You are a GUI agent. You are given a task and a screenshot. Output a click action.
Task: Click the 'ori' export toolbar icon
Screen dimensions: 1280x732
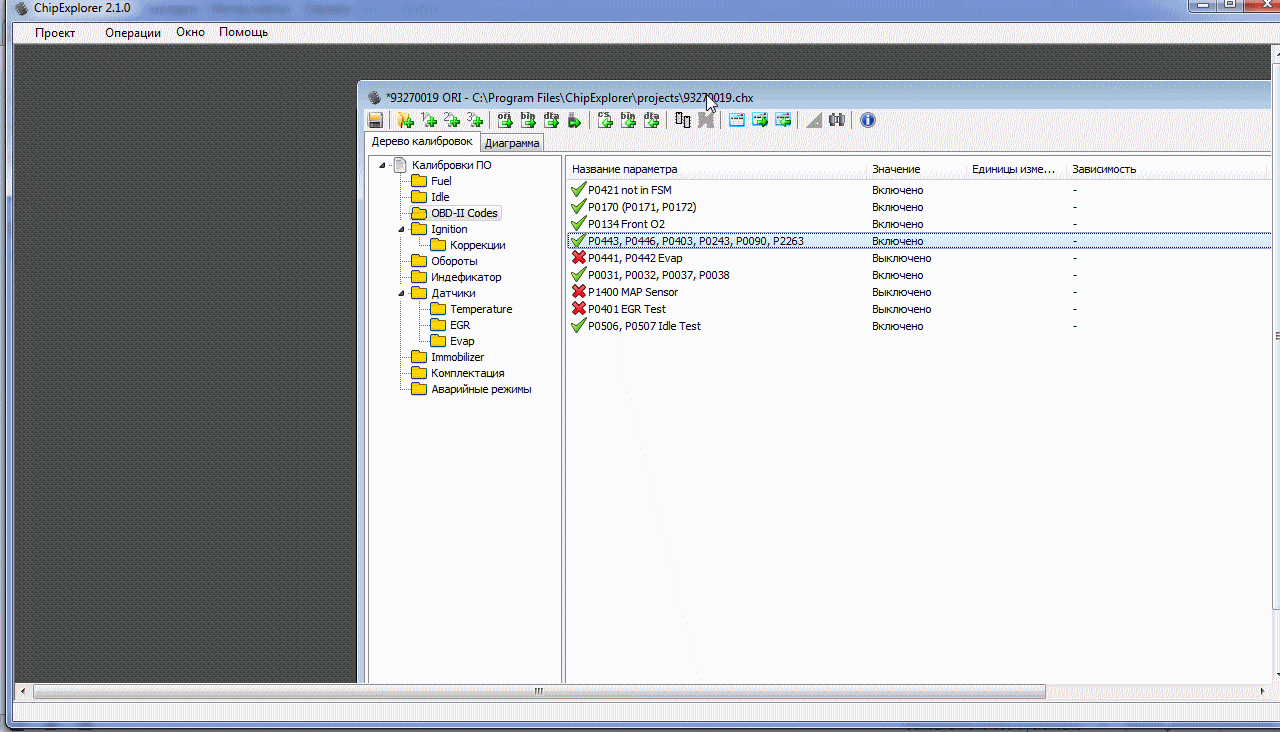click(505, 120)
